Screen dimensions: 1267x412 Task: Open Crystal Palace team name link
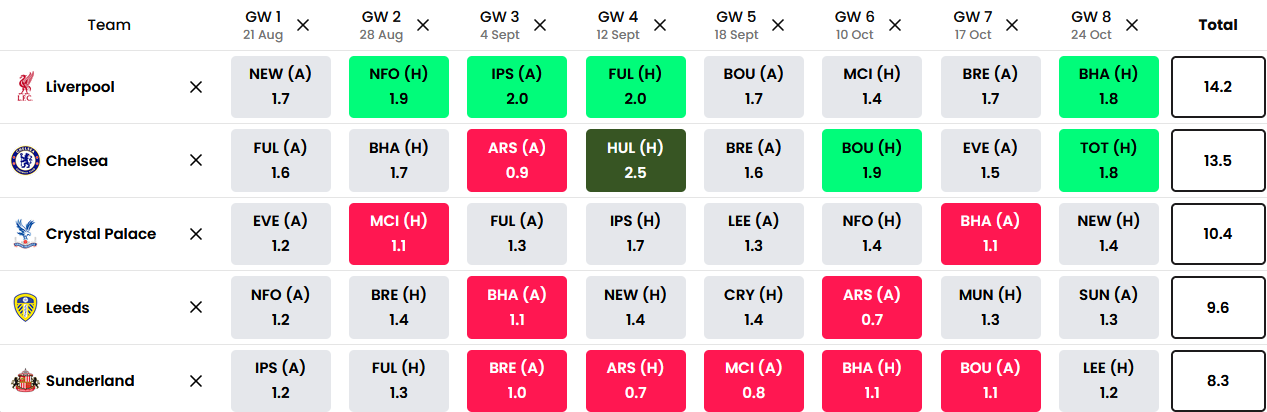point(101,234)
